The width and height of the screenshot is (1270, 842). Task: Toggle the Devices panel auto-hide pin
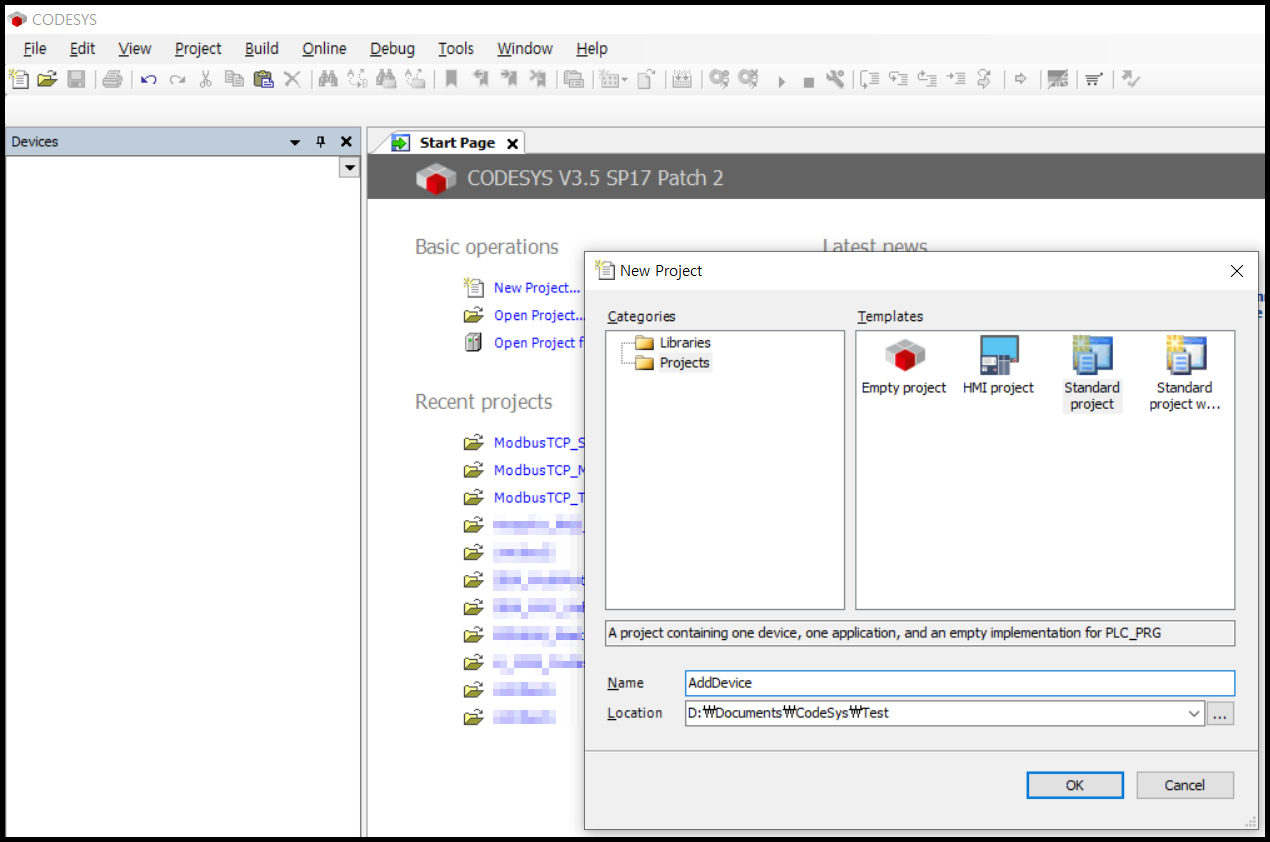(x=321, y=142)
